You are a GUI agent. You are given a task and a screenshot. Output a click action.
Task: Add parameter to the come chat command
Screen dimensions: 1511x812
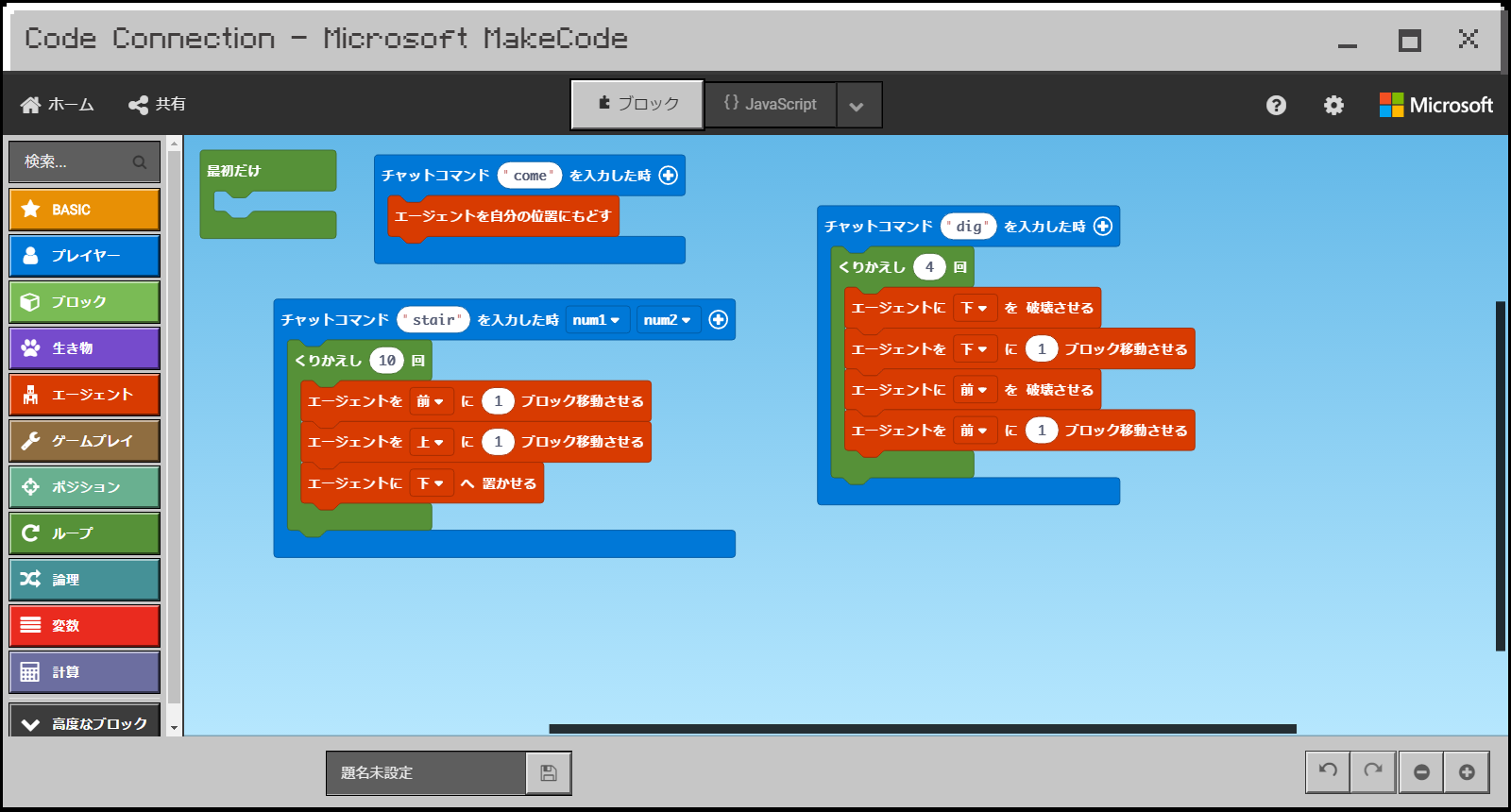tap(669, 176)
